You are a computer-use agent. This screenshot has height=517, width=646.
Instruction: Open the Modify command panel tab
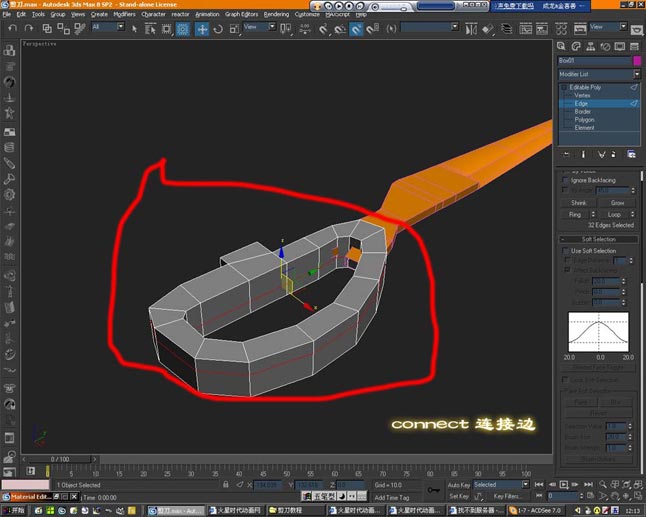[576, 46]
